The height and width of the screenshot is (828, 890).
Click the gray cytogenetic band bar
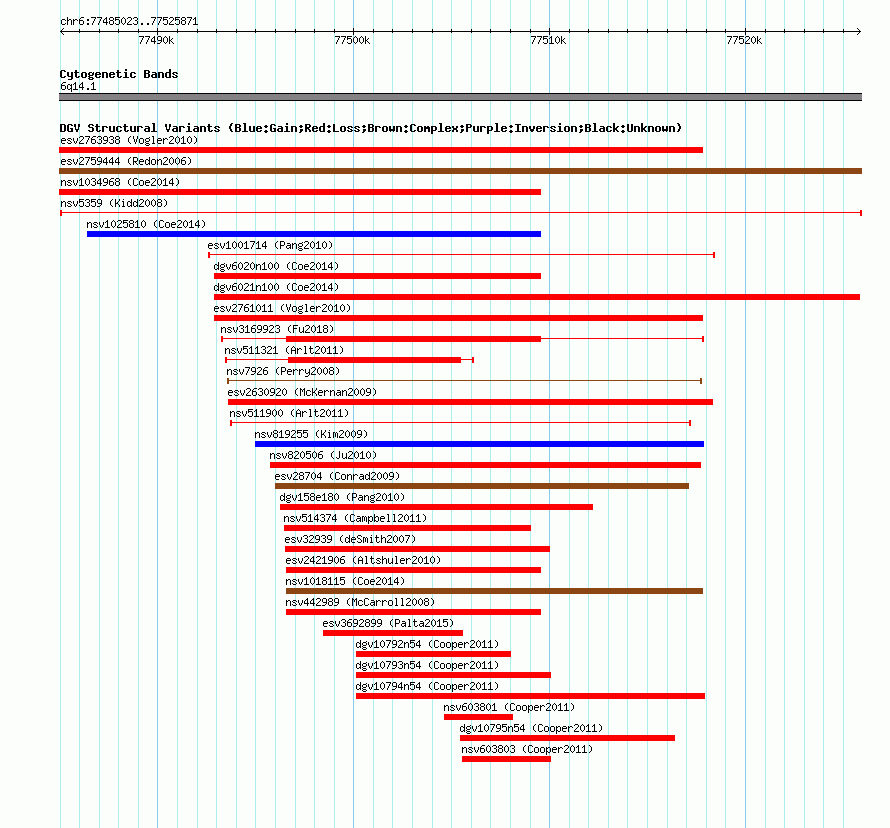(460, 97)
